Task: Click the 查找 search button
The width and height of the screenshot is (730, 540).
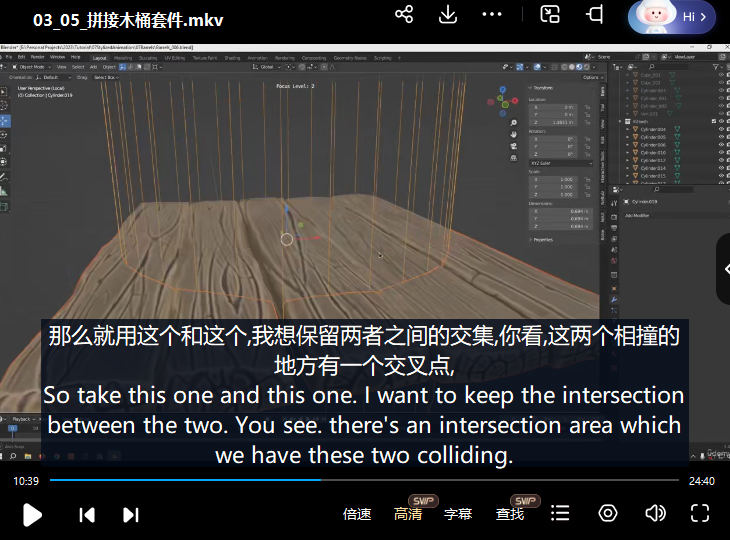Action: pos(510,514)
